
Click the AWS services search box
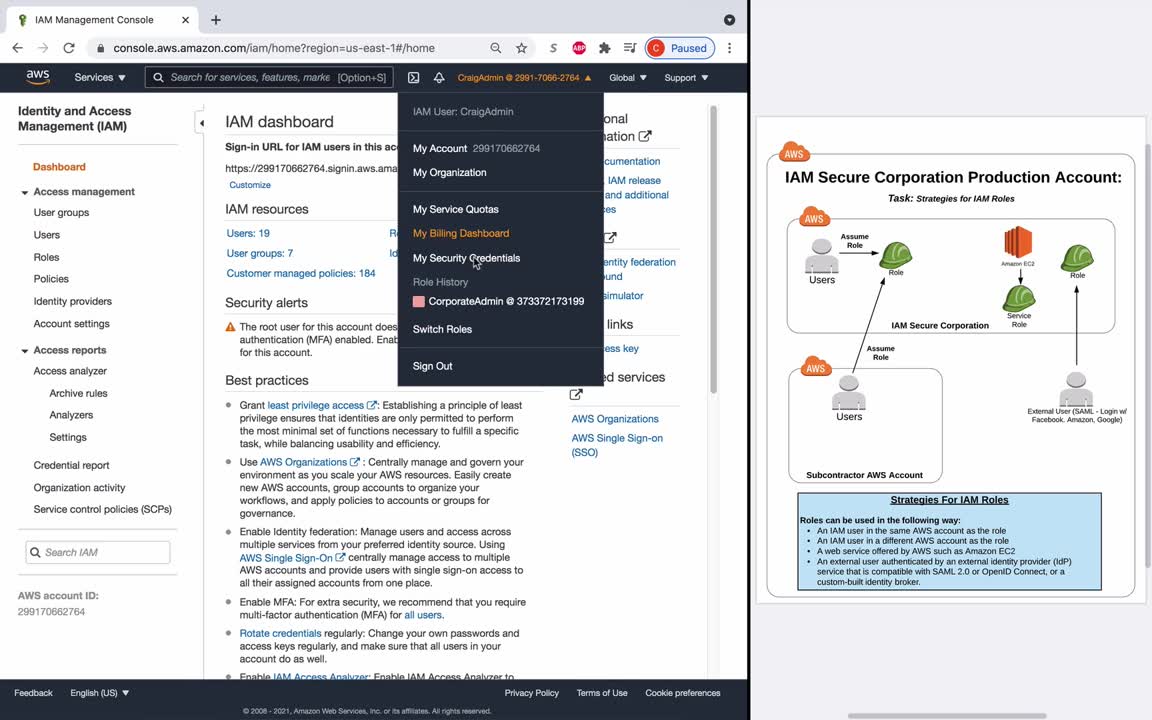tap(269, 77)
